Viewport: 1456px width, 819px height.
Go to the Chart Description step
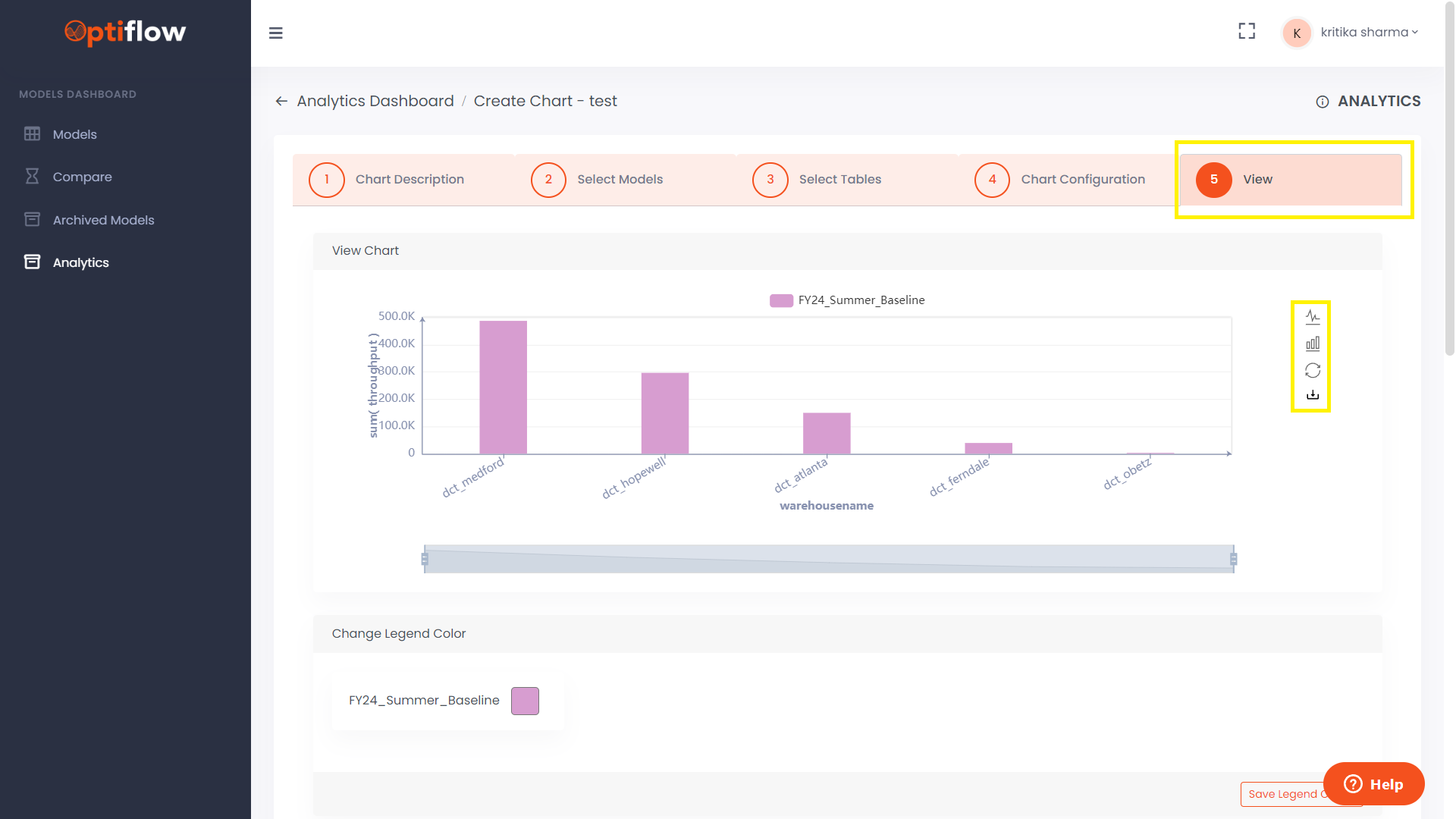[x=409, y=180]
